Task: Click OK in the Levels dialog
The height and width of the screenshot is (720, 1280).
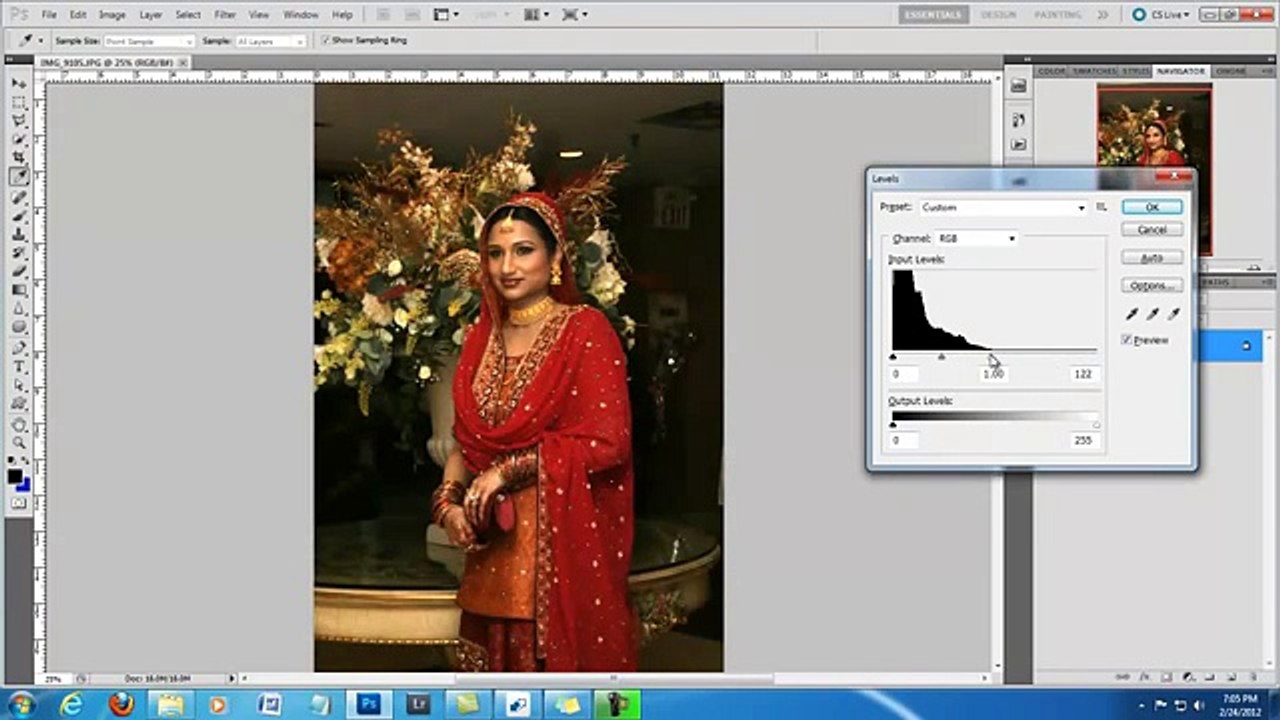Action: click(x=1152, y=207)
